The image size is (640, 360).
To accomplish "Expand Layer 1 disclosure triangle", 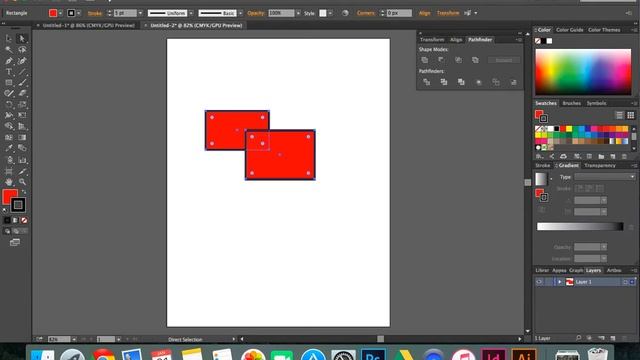I will pos(560,282).
